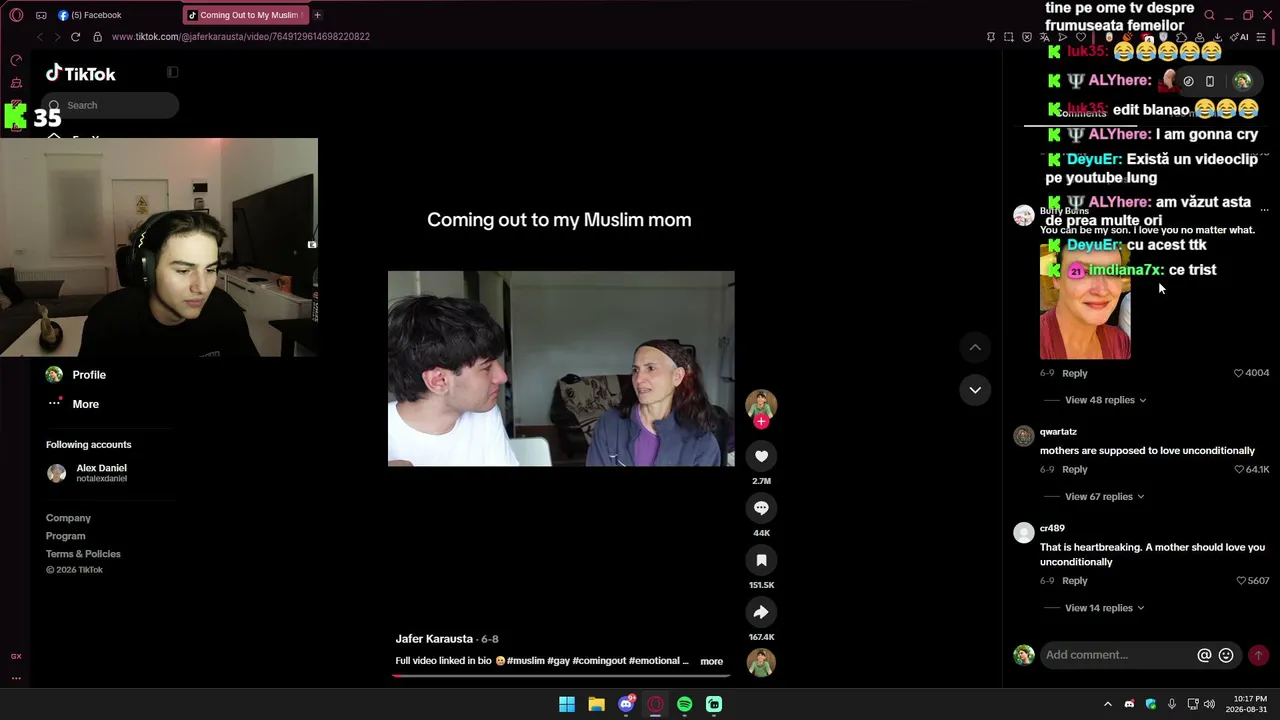Open the creator avatar beside video
Image resolution: width=1280 pixels, height=720 pixels.
(761, 404)
